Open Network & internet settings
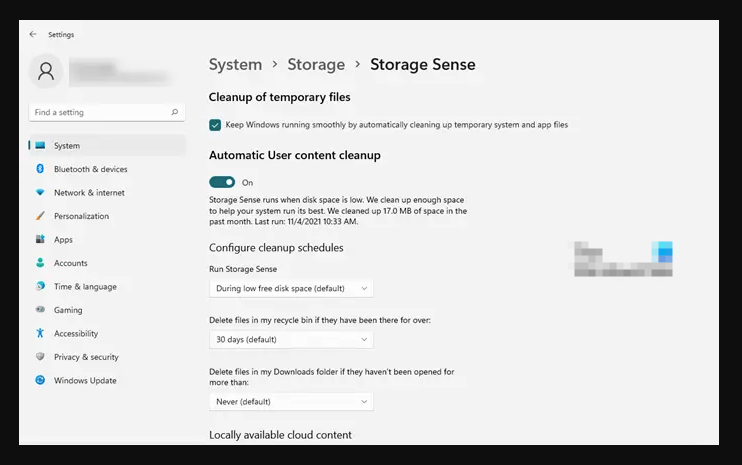Viewport: 742px width, 465px height. coord(107,193)
